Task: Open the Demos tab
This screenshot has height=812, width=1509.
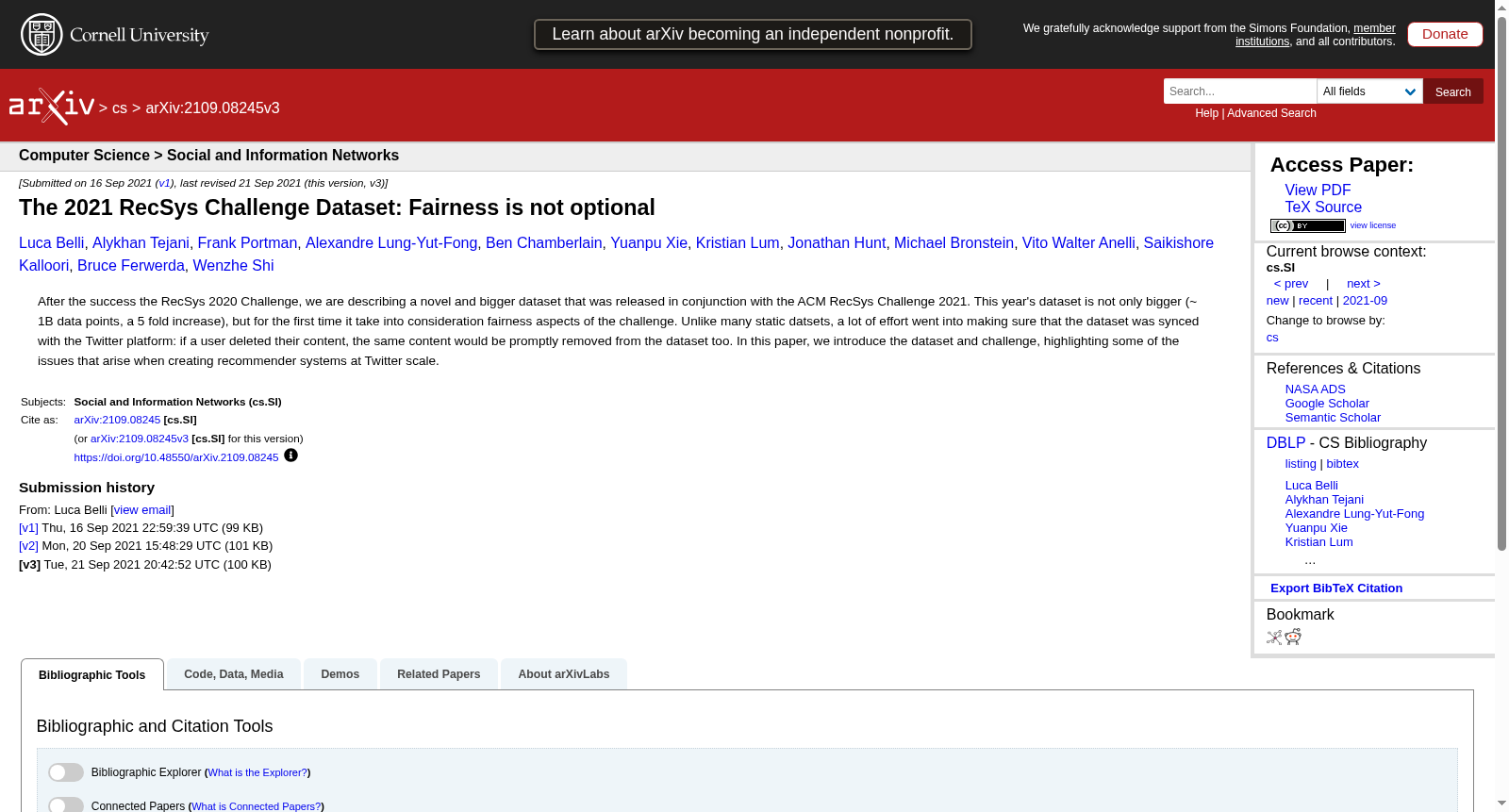Action: tap(340, 674)
